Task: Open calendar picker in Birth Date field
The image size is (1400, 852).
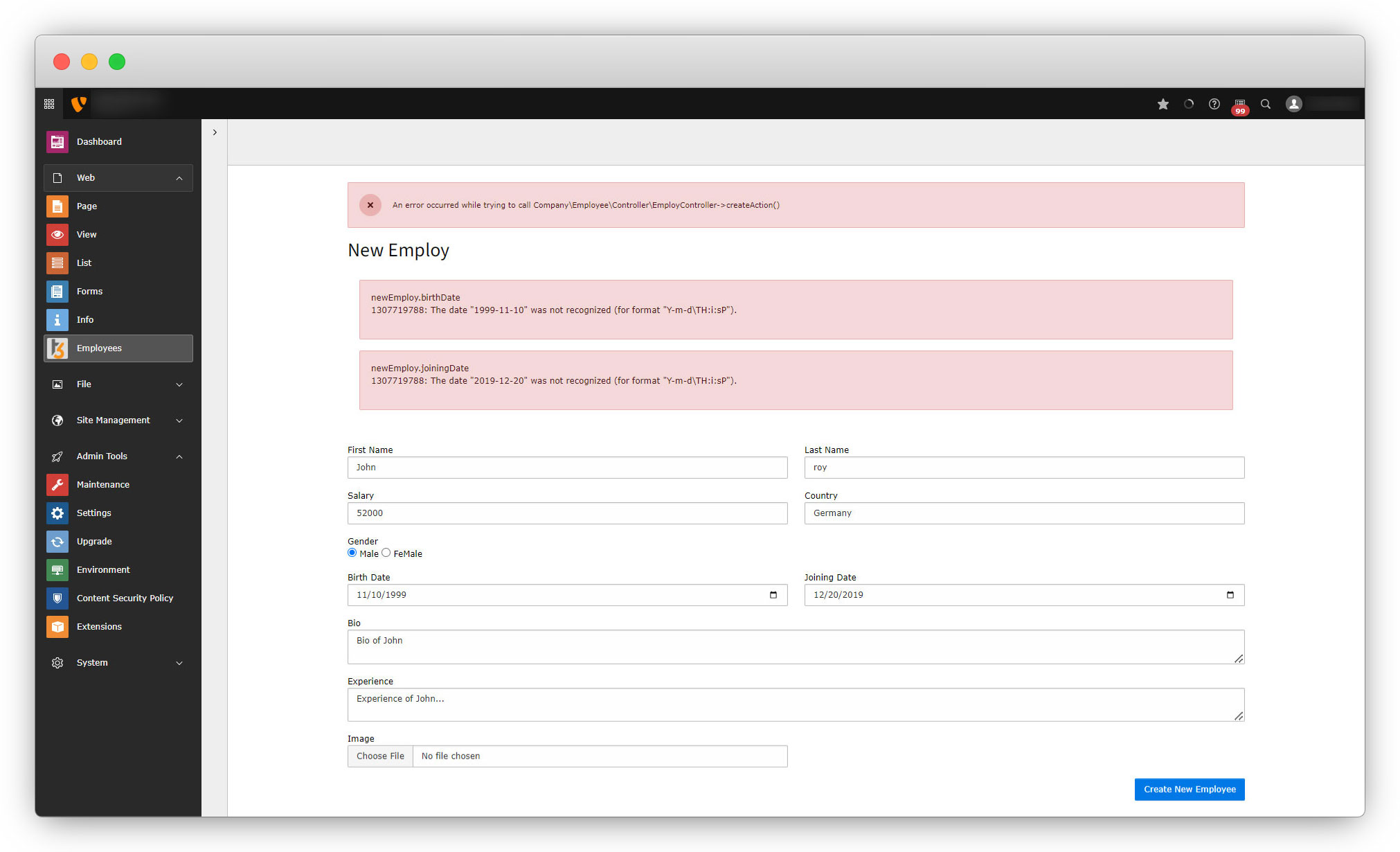Action: coord(773,595)
